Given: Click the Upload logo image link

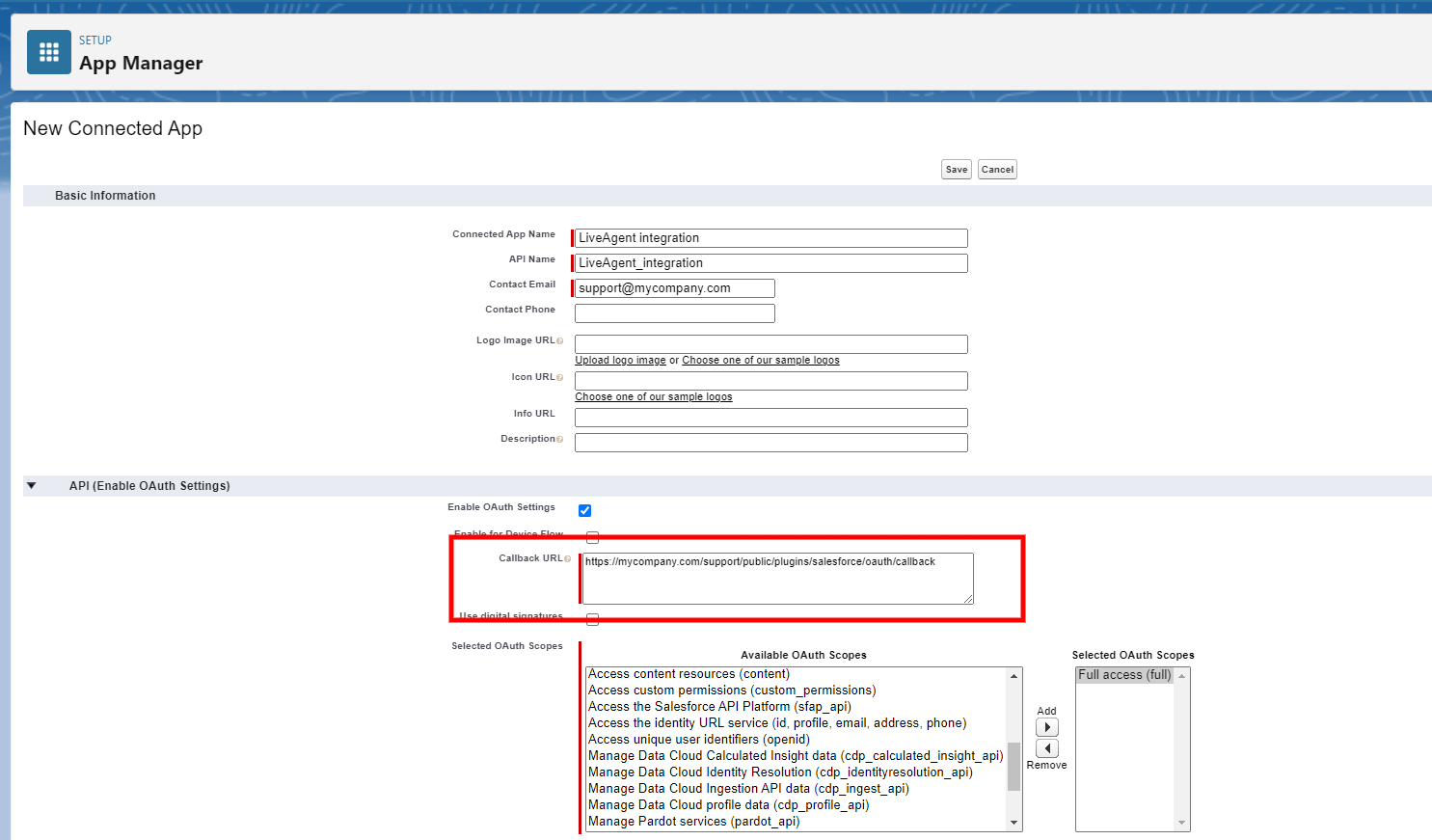Looking at the screenshot, I should point(619,360).
